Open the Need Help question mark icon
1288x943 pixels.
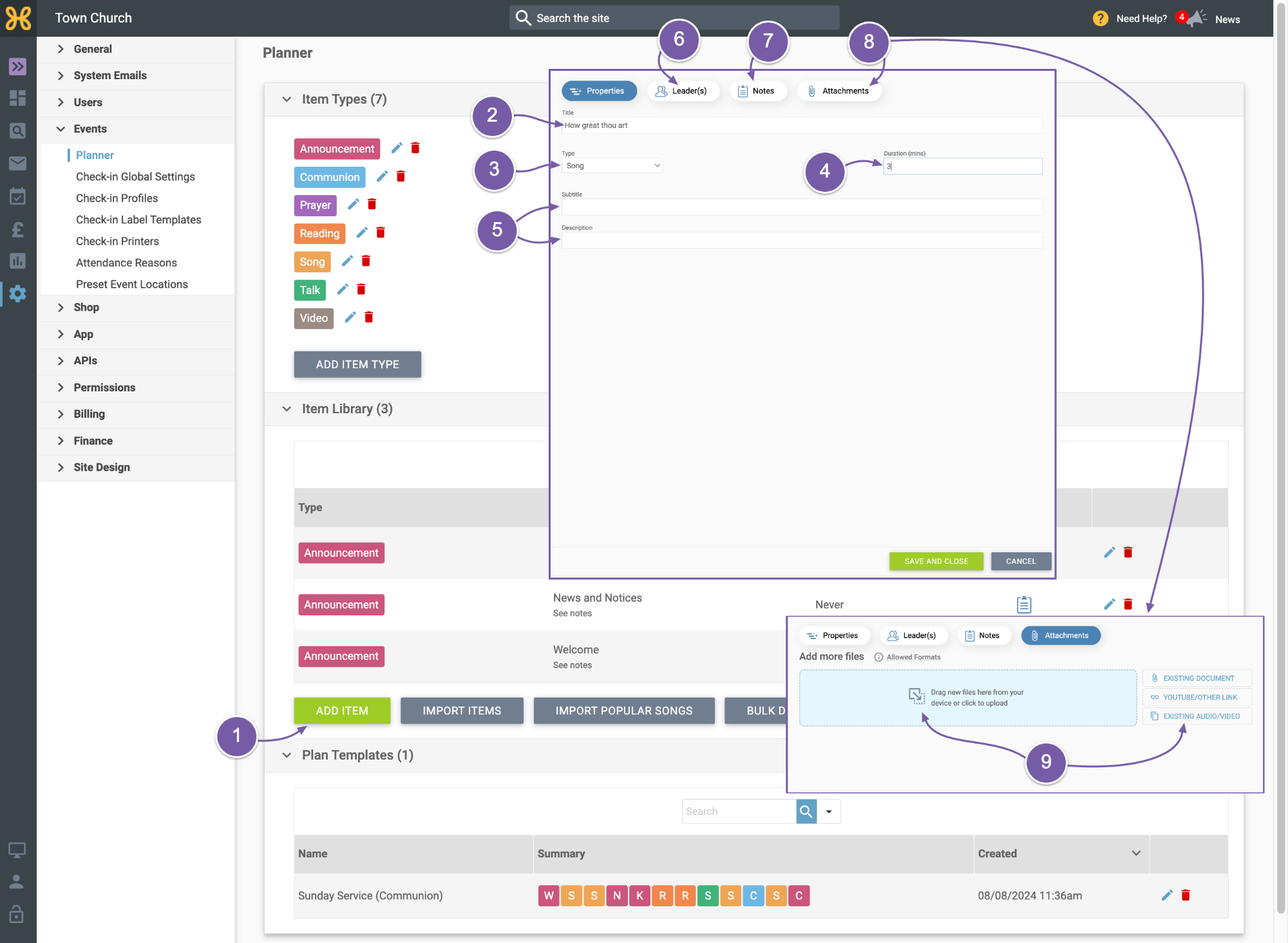coord(1101,19)
